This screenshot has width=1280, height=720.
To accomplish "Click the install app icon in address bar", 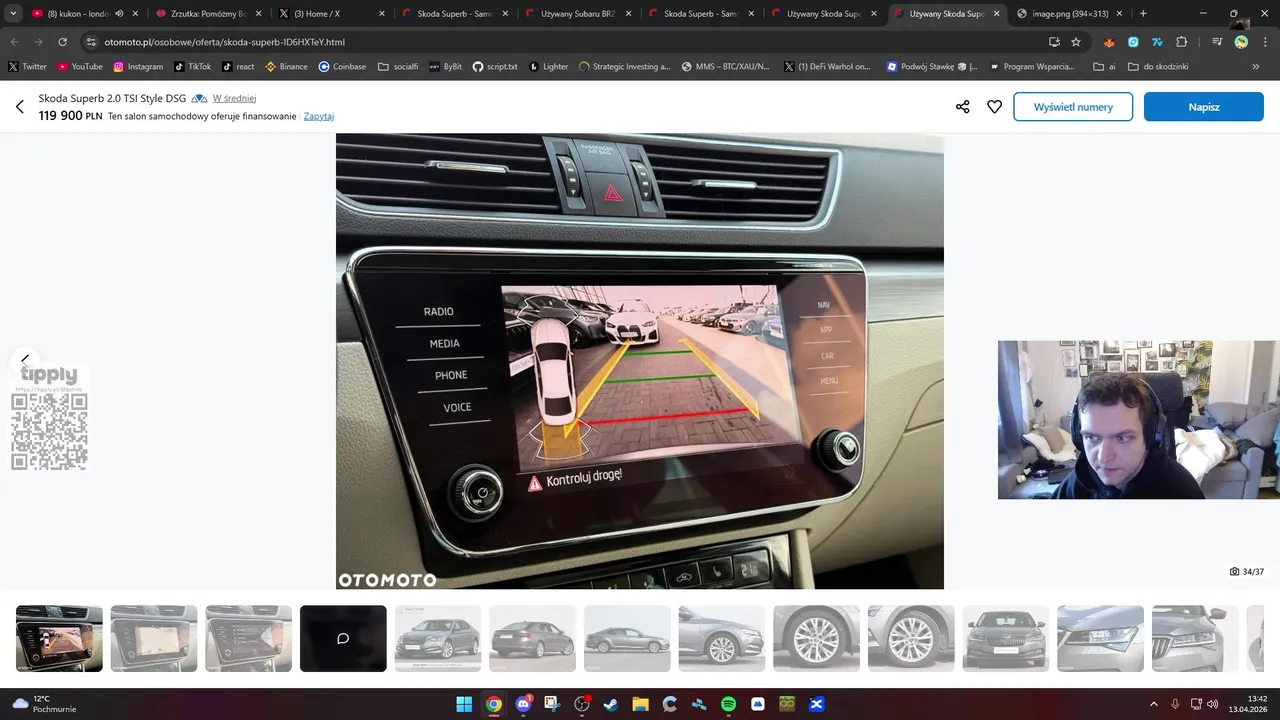I will pos(1054,42).
